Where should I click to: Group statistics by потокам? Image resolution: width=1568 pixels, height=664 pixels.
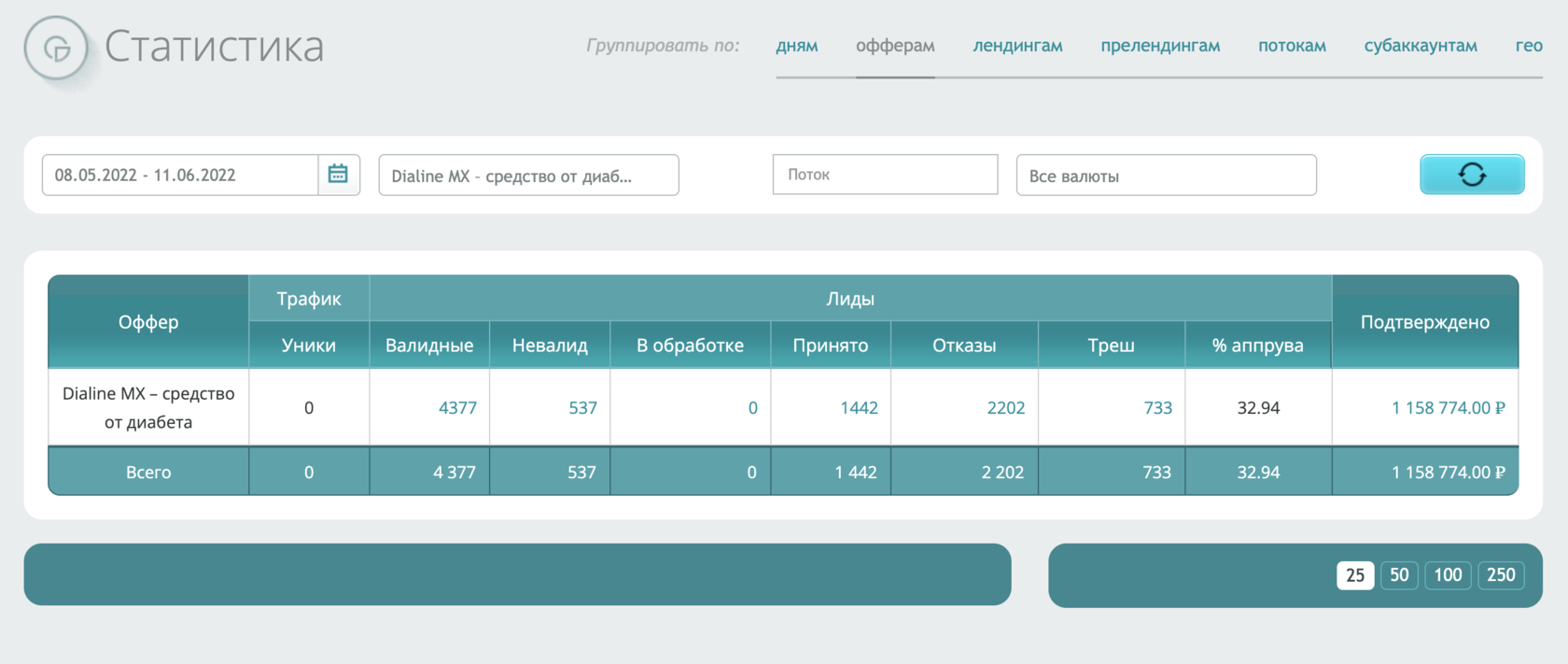(x=1292, y=46)
